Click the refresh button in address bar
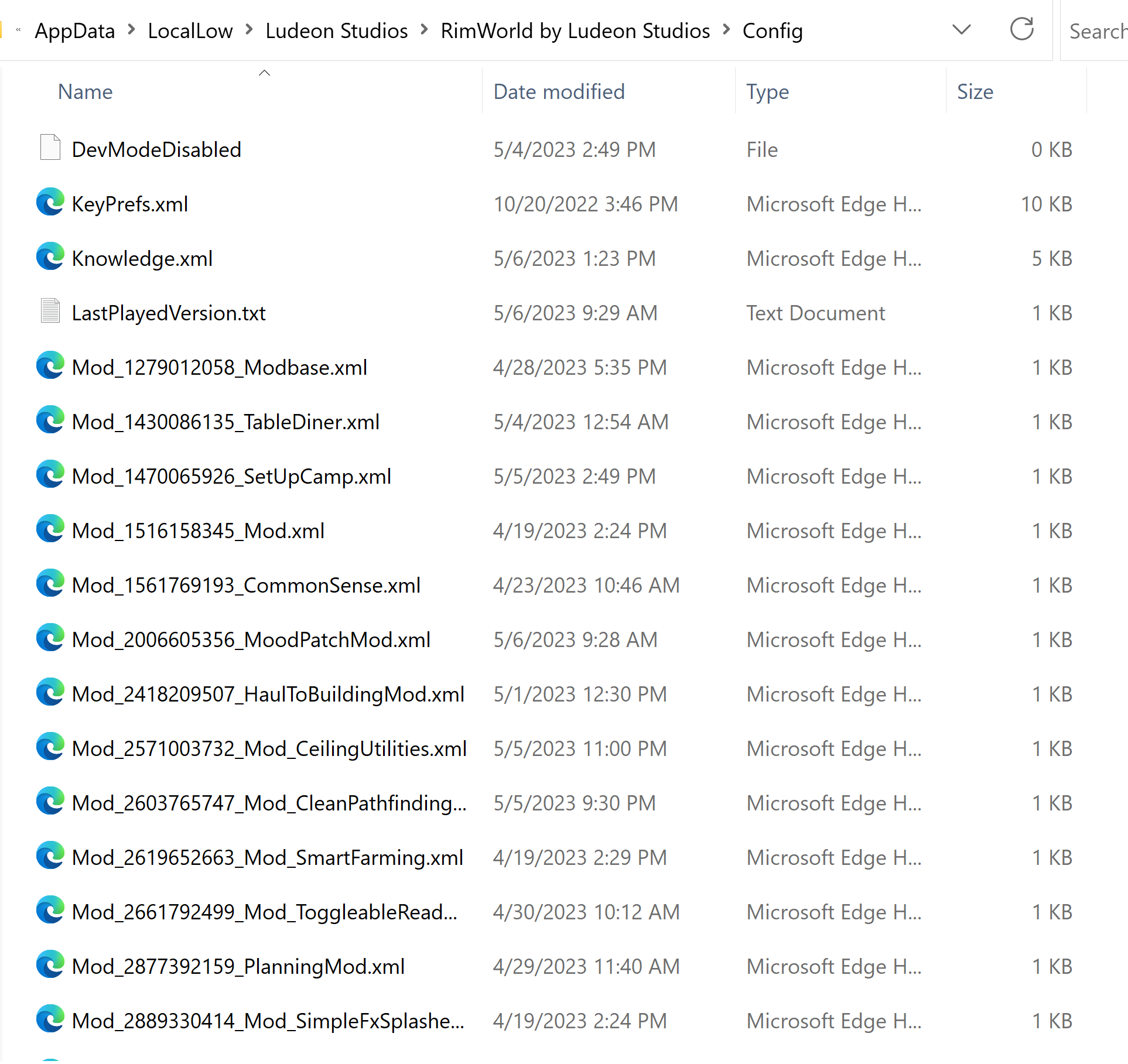 pyautogui.click(x=1021, y=29)
